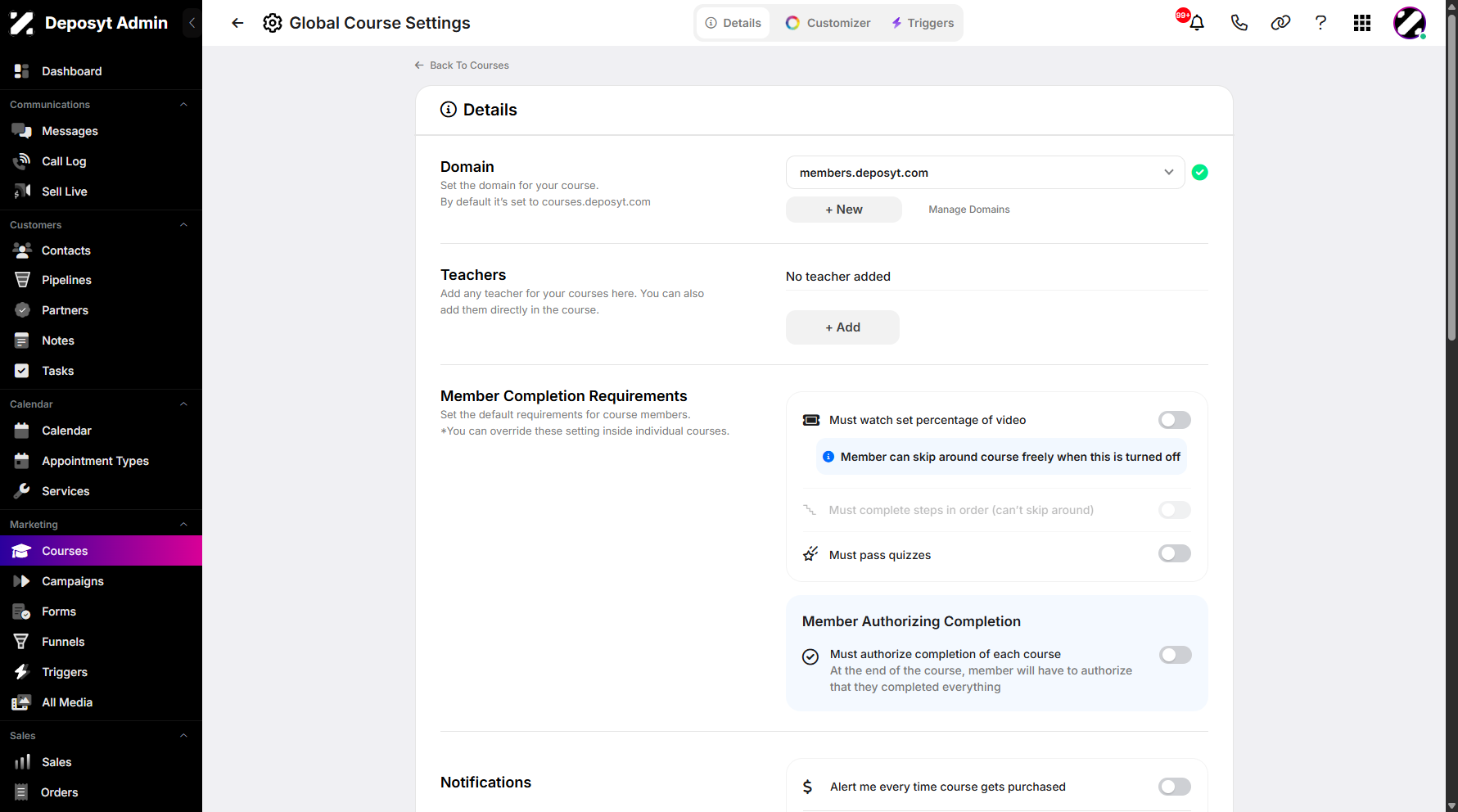Click the back arrow beside Global Course Settings
The image size is (1458, 812).
237,23
